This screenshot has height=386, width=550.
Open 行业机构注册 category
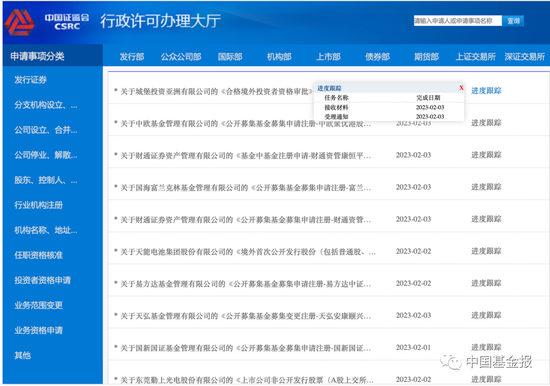[39, 205]
